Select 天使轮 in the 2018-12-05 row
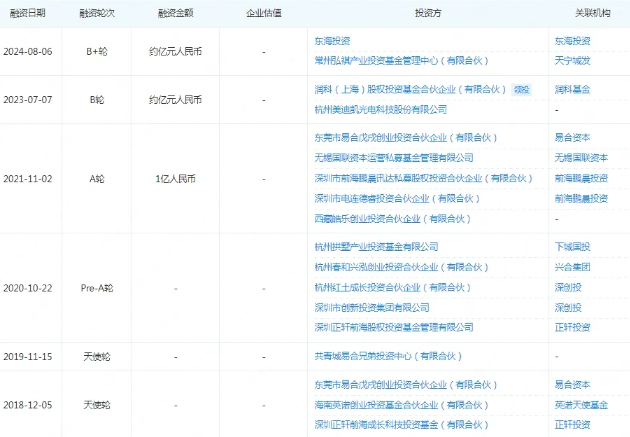 [97, 405]
